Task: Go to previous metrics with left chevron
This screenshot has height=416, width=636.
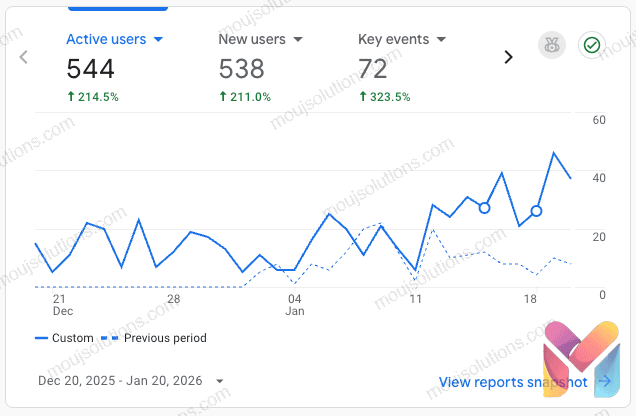Action: click(24, 57)
